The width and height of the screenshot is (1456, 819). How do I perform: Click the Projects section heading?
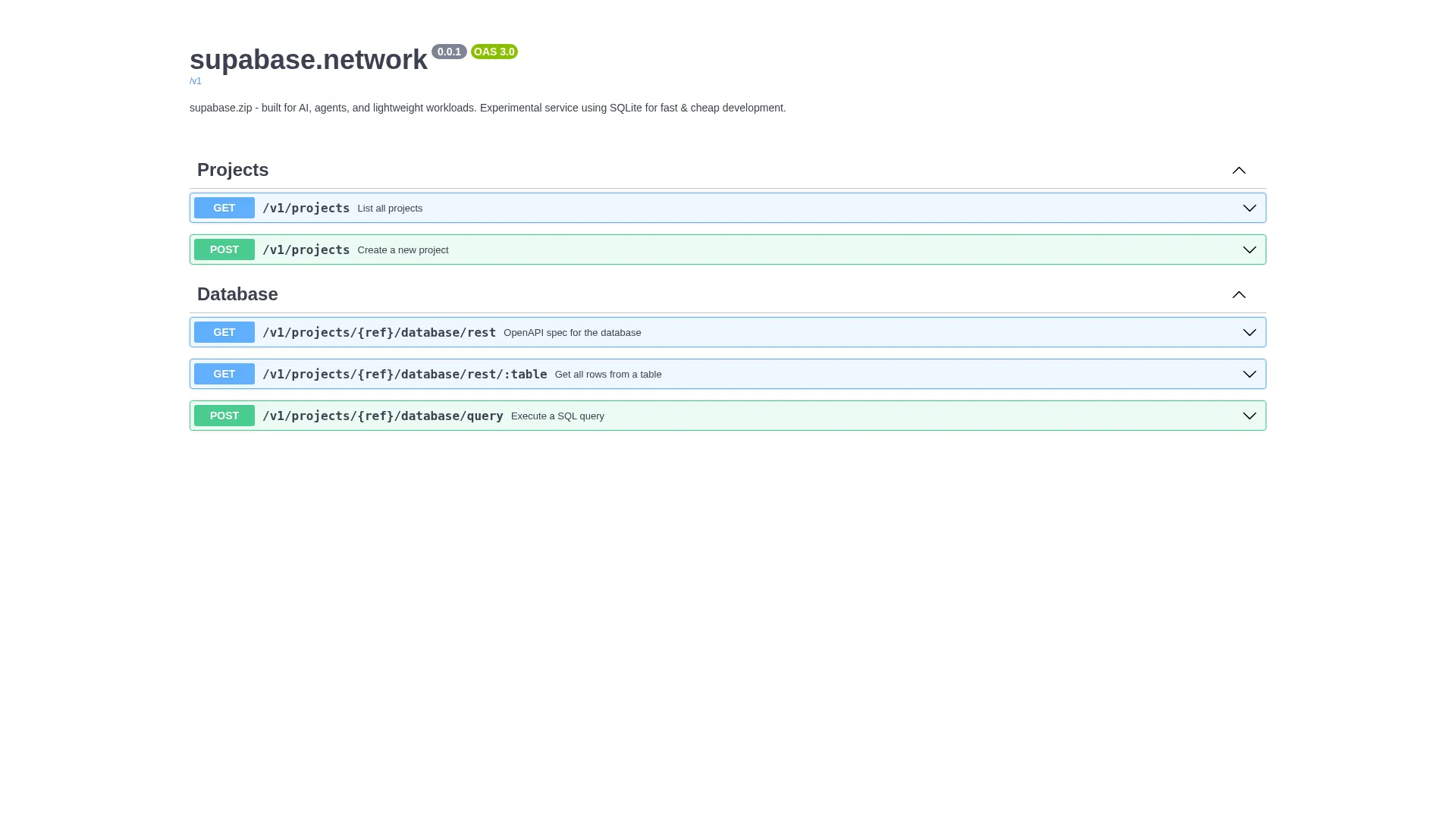(233, 170)
